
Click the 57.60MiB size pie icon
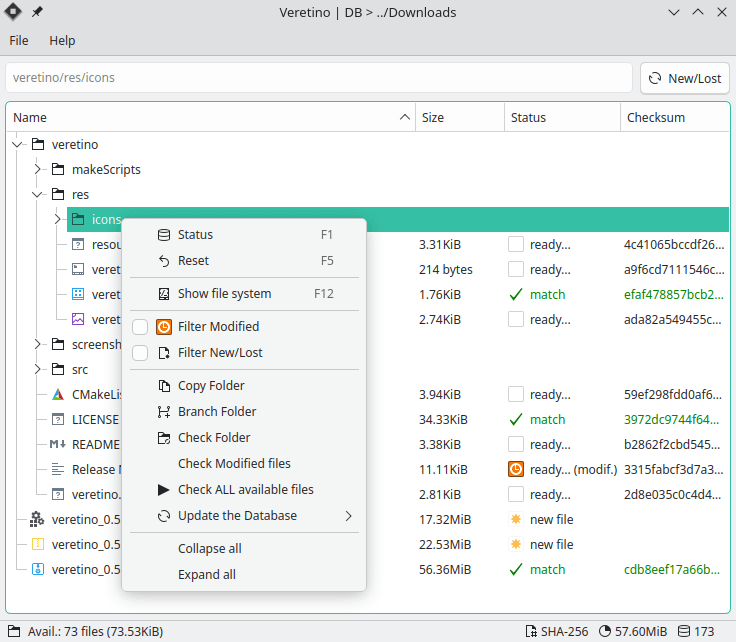click(x=605, y=631)
